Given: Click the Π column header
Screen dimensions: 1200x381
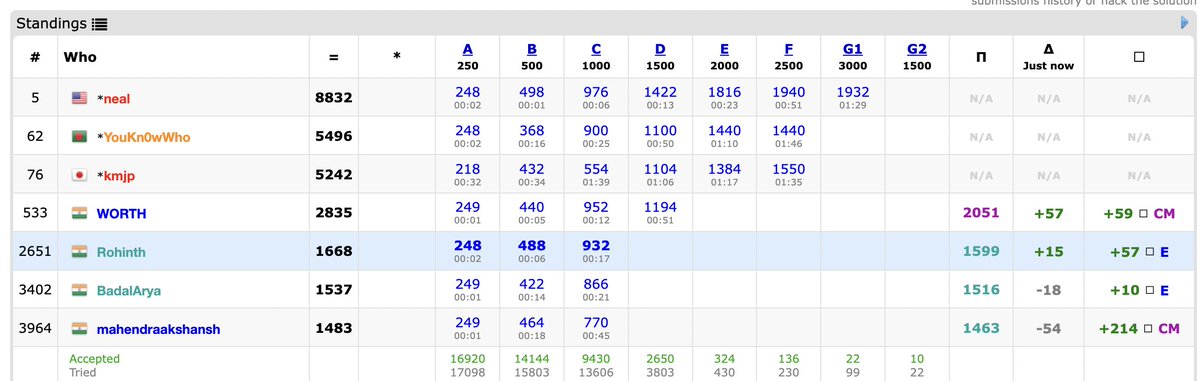Looking at the screenshot, I should point(981,57).
